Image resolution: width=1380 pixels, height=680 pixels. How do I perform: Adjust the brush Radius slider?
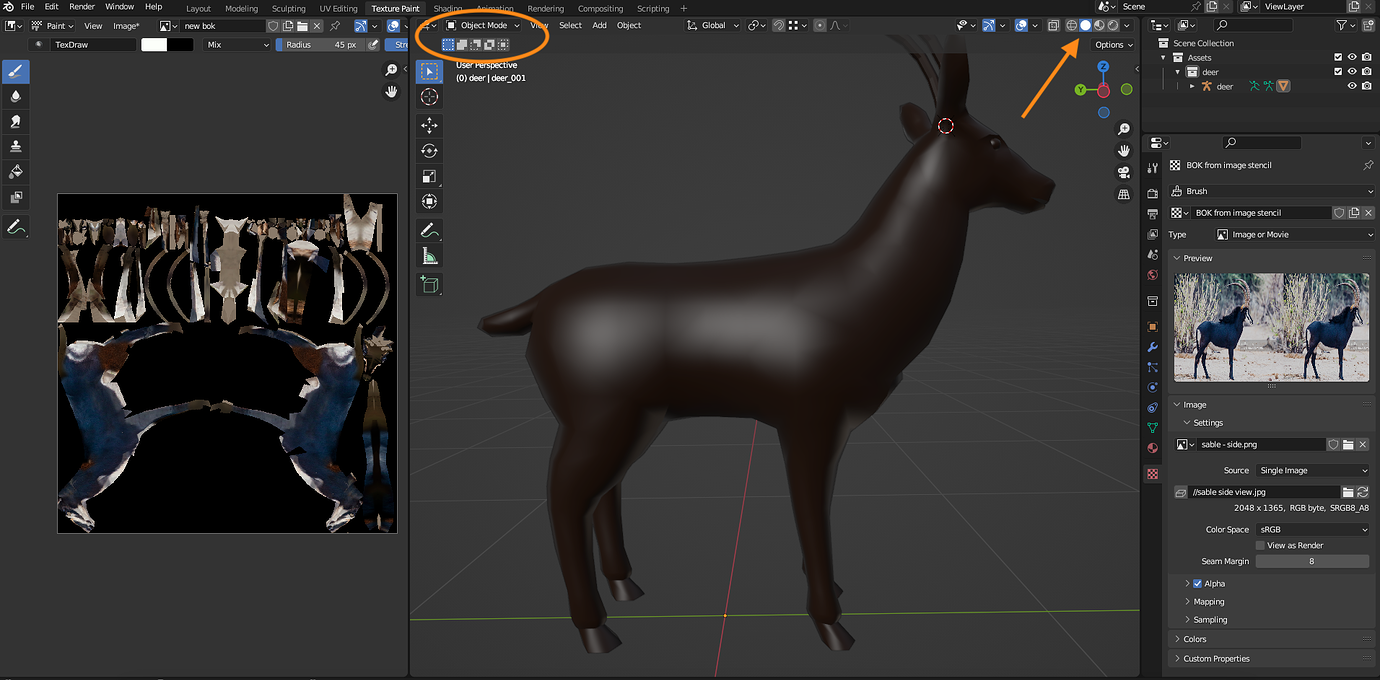coord(321,44)
